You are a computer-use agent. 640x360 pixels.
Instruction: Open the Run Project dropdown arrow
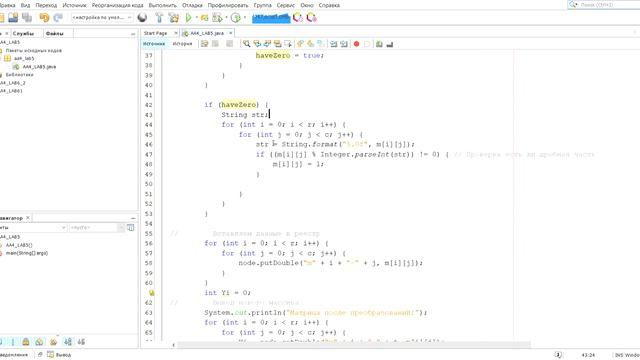(196, 18)
